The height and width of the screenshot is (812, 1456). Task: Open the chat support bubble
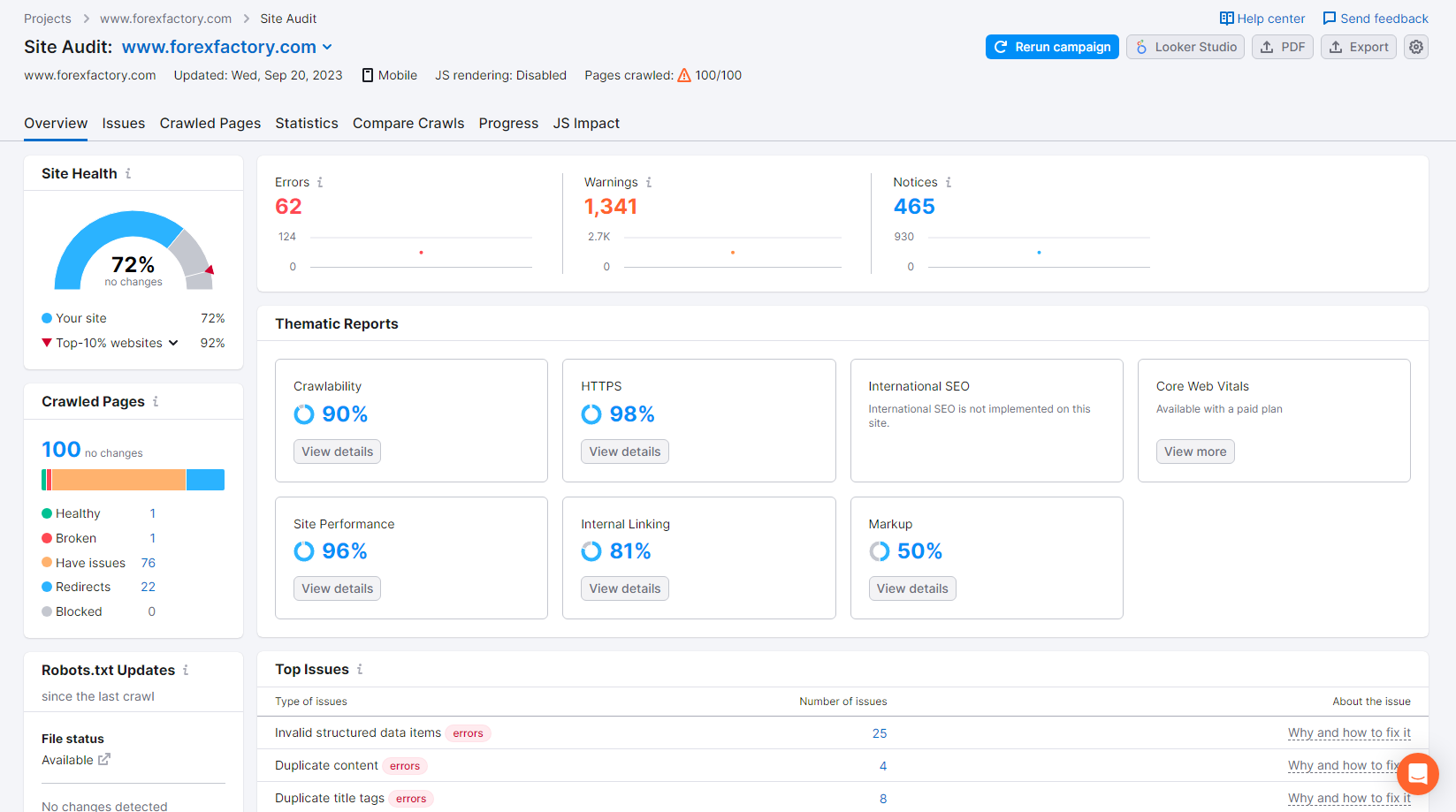pos(1418,774)
